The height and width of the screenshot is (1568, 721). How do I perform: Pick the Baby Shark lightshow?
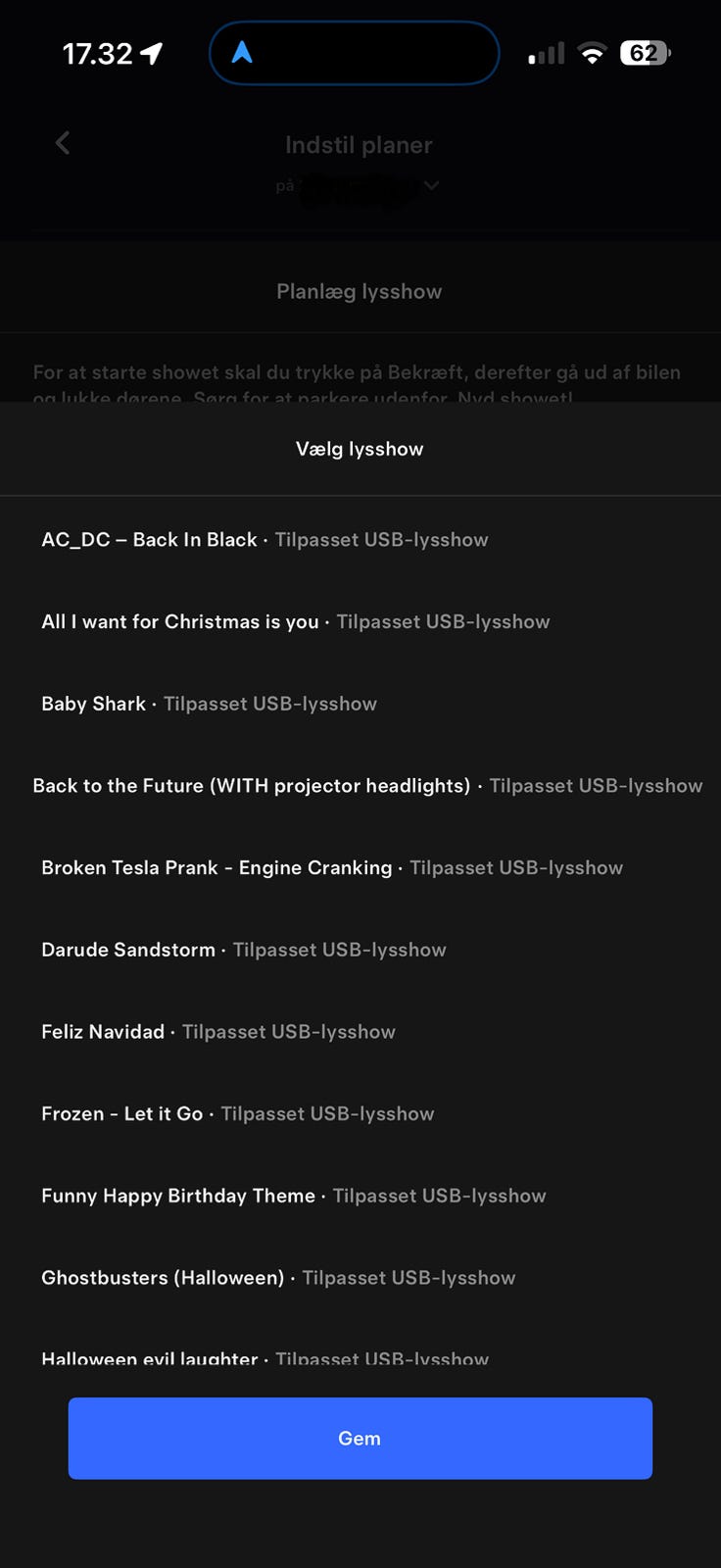point(209,704)
